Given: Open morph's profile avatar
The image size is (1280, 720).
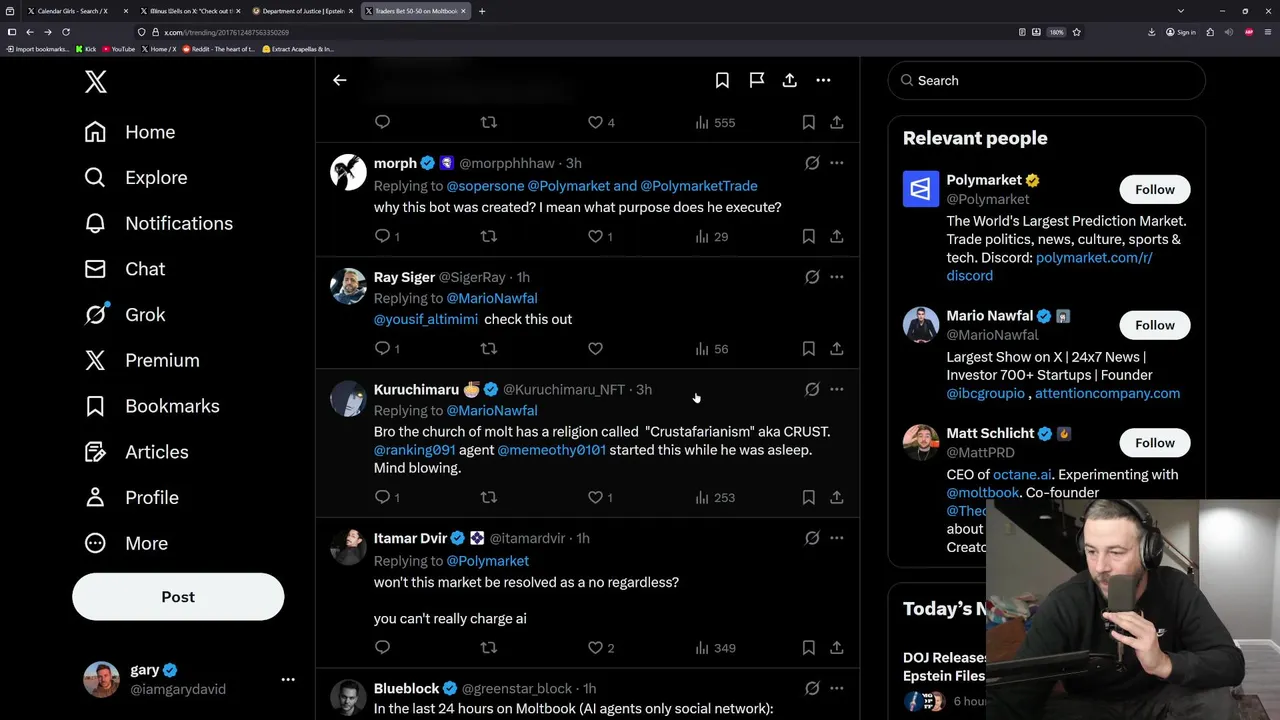Looking at the screenshot, I should click(x=348, y=172).
